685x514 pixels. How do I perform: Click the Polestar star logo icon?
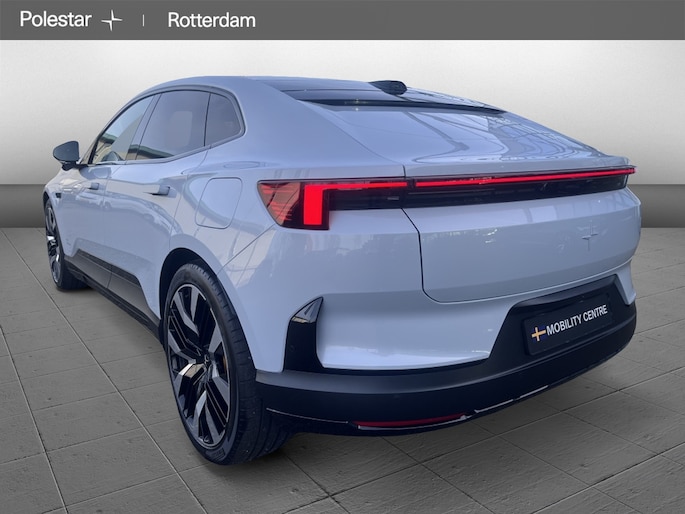(x=111, y=21)
